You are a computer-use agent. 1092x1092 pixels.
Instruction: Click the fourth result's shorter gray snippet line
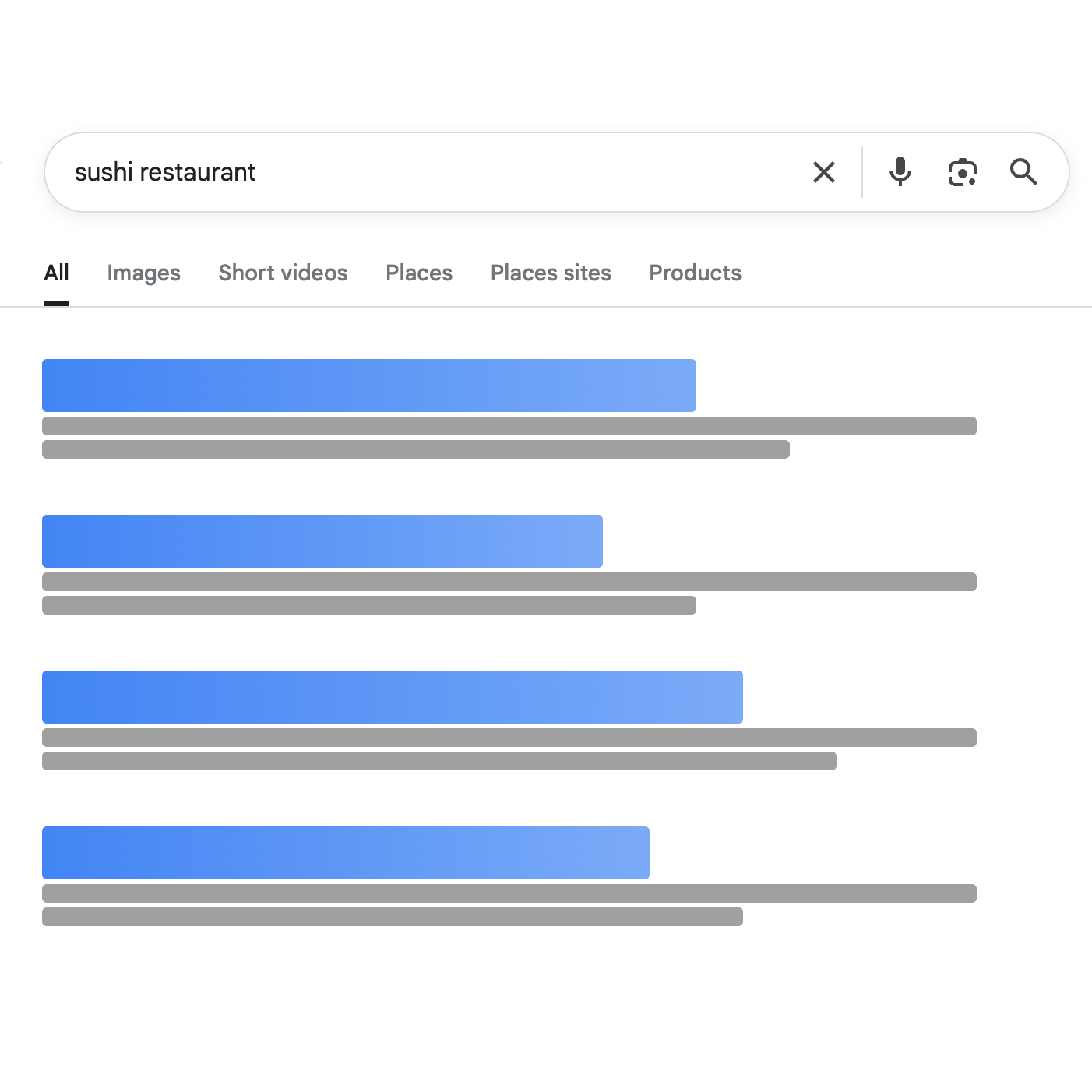[392, 917]
